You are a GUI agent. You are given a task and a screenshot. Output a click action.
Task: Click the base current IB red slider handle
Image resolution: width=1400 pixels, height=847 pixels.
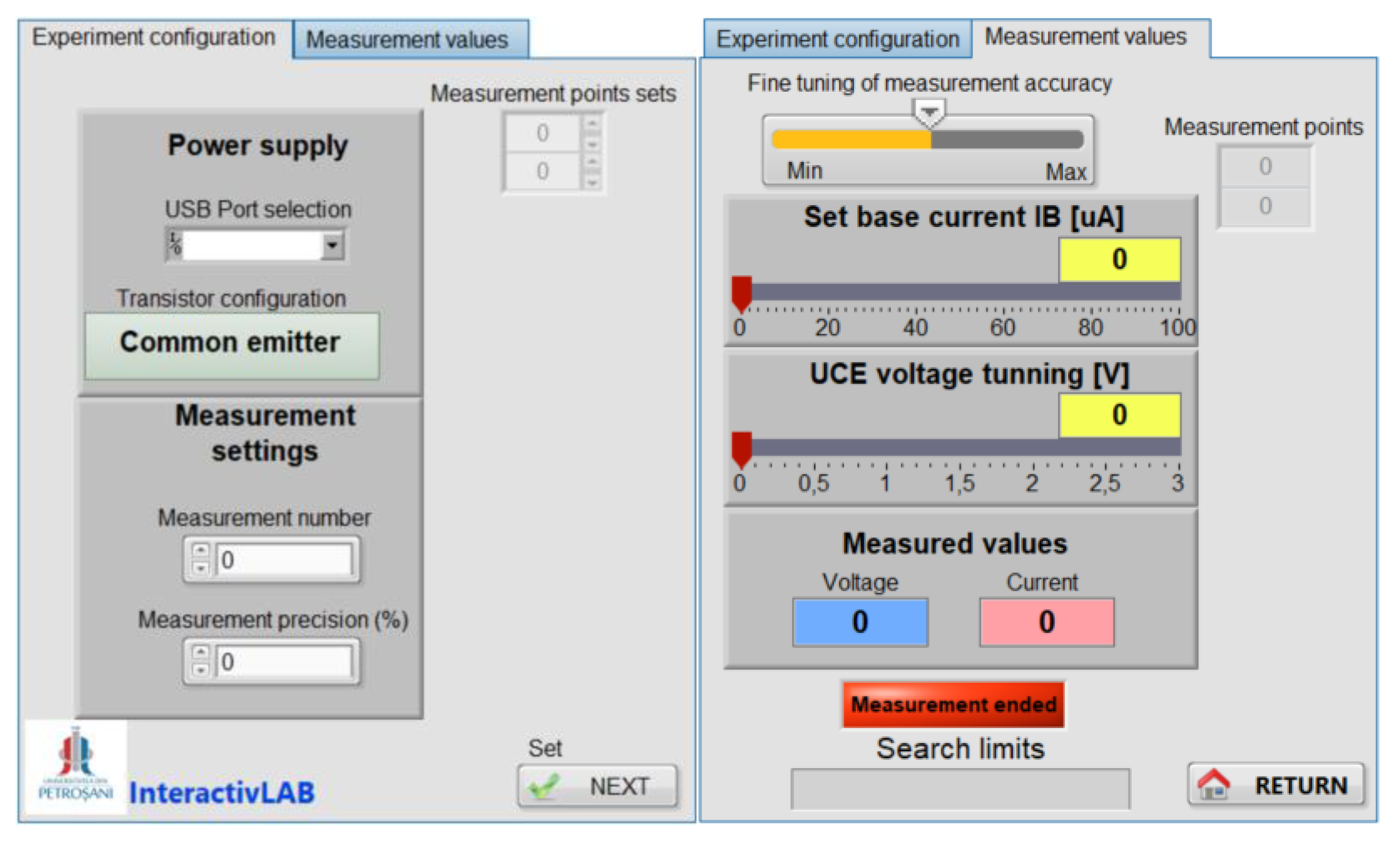(x=742, y=293)
